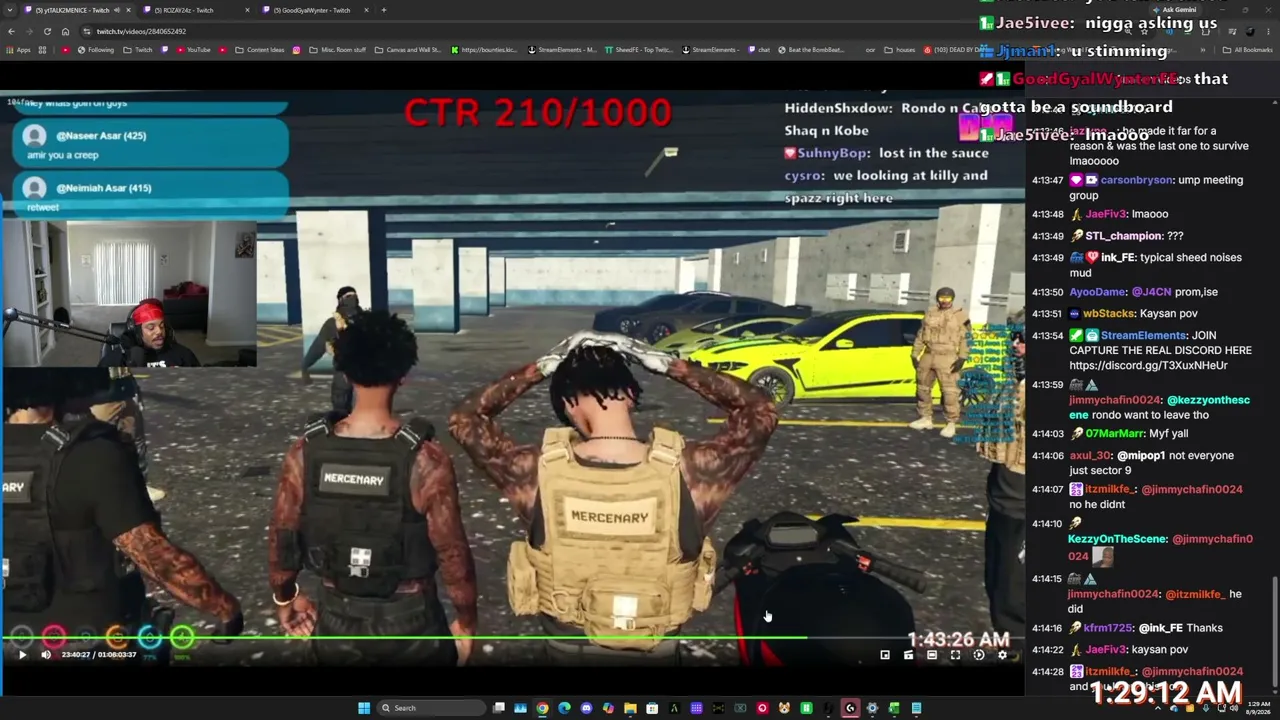The image size is (1280, 720).
Task: Toggle theatre mode in the player
Action: pos(932,655)
